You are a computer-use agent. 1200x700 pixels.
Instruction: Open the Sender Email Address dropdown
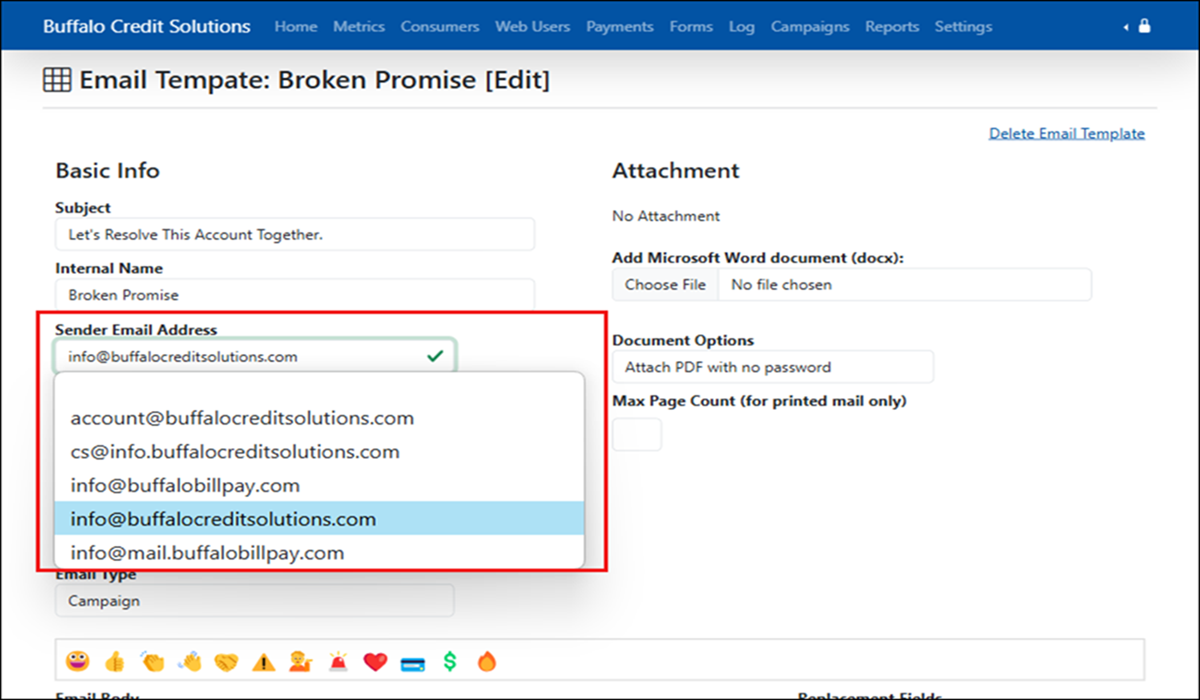(x=255, y=356)
